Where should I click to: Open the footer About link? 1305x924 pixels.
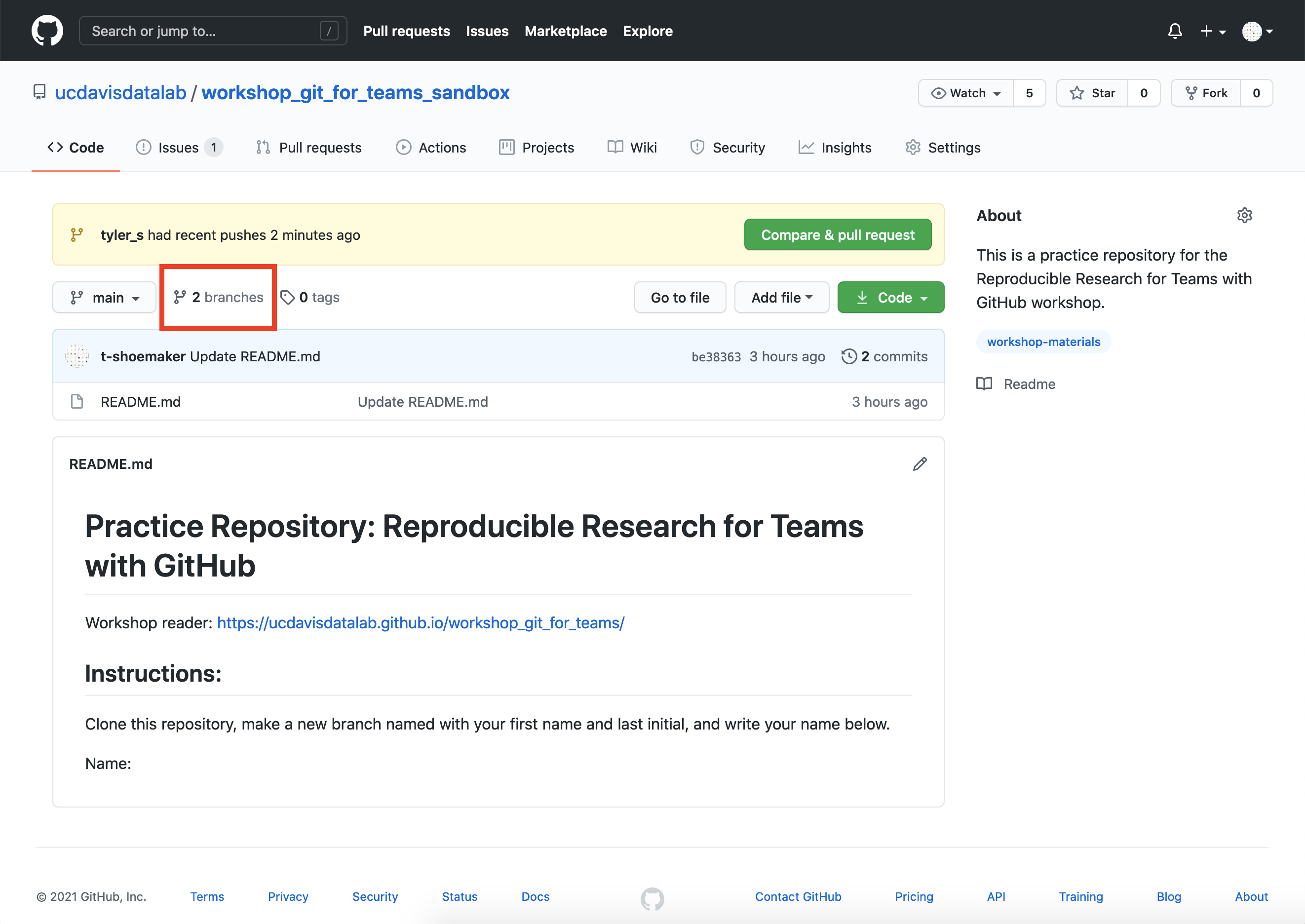1251,896
